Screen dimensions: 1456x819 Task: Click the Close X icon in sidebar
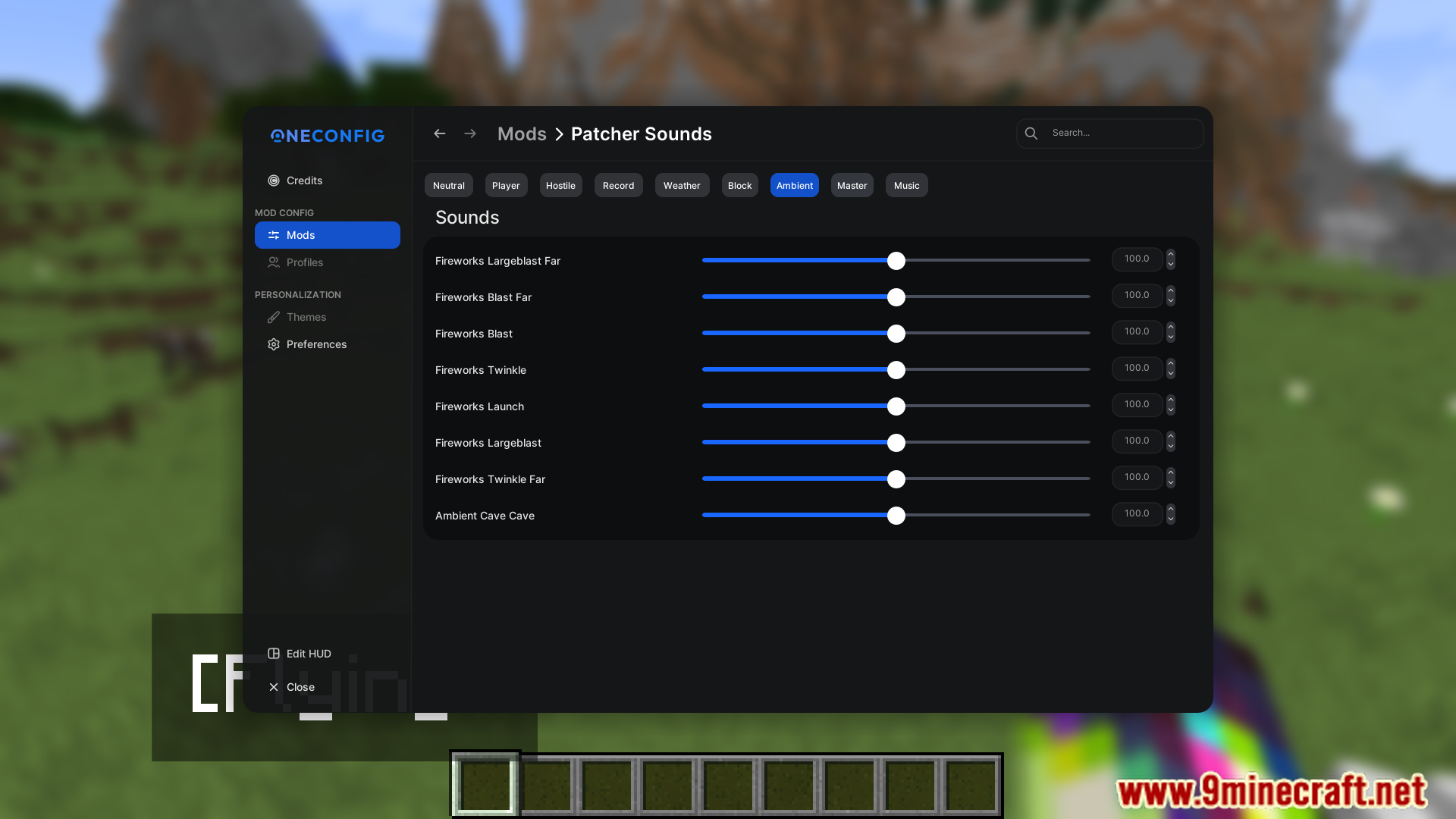click(x=274, y=687)
